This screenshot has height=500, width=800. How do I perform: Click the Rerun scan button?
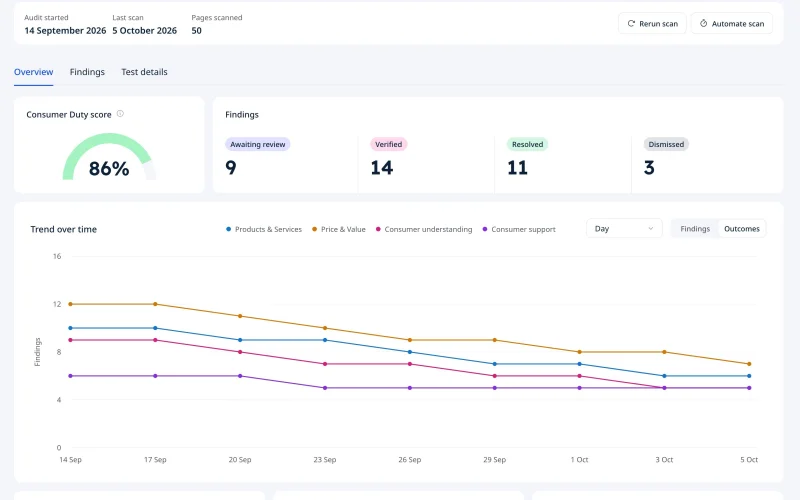point(652,23)
